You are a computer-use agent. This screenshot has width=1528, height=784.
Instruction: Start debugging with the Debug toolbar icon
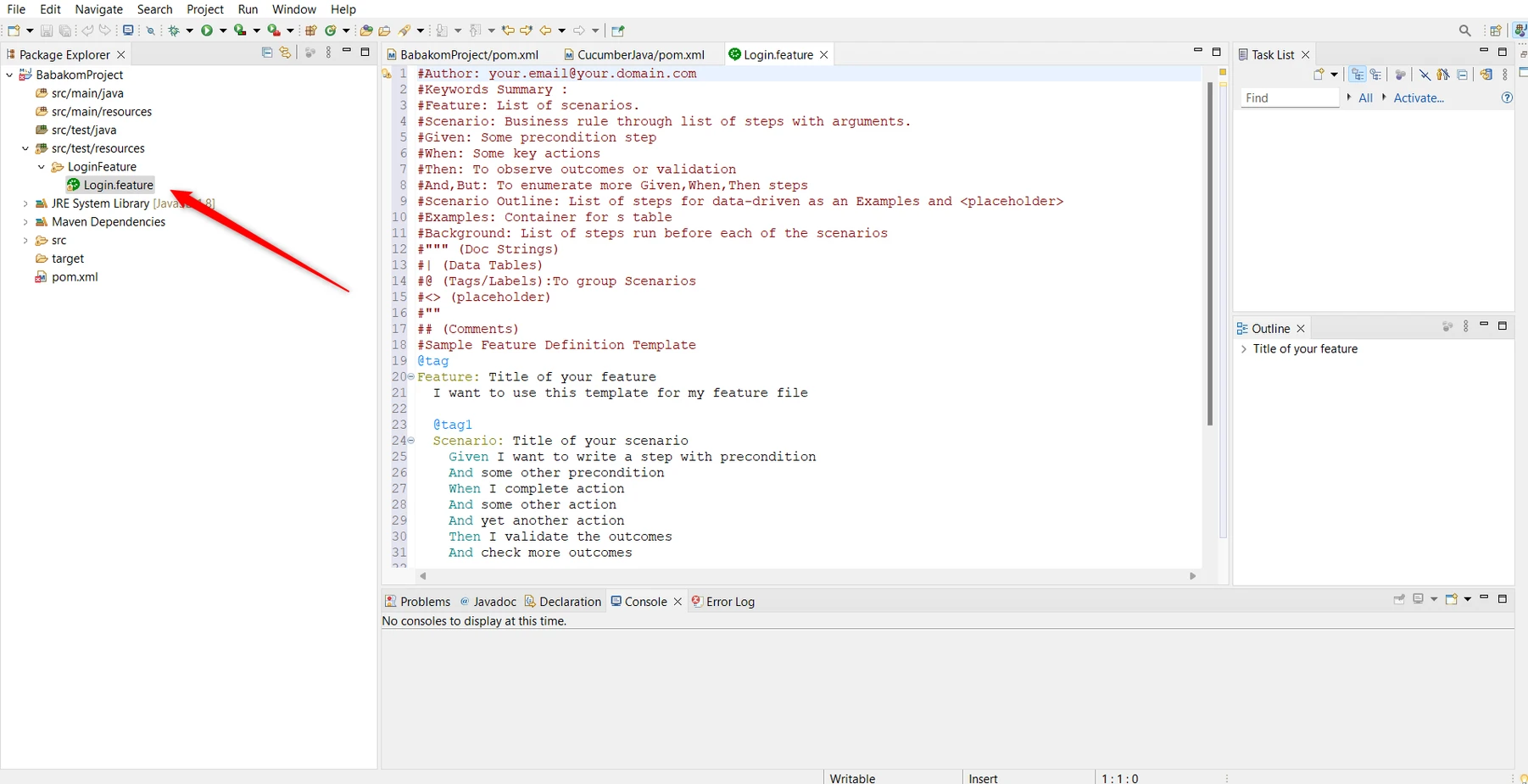click(x=174, y=31)
